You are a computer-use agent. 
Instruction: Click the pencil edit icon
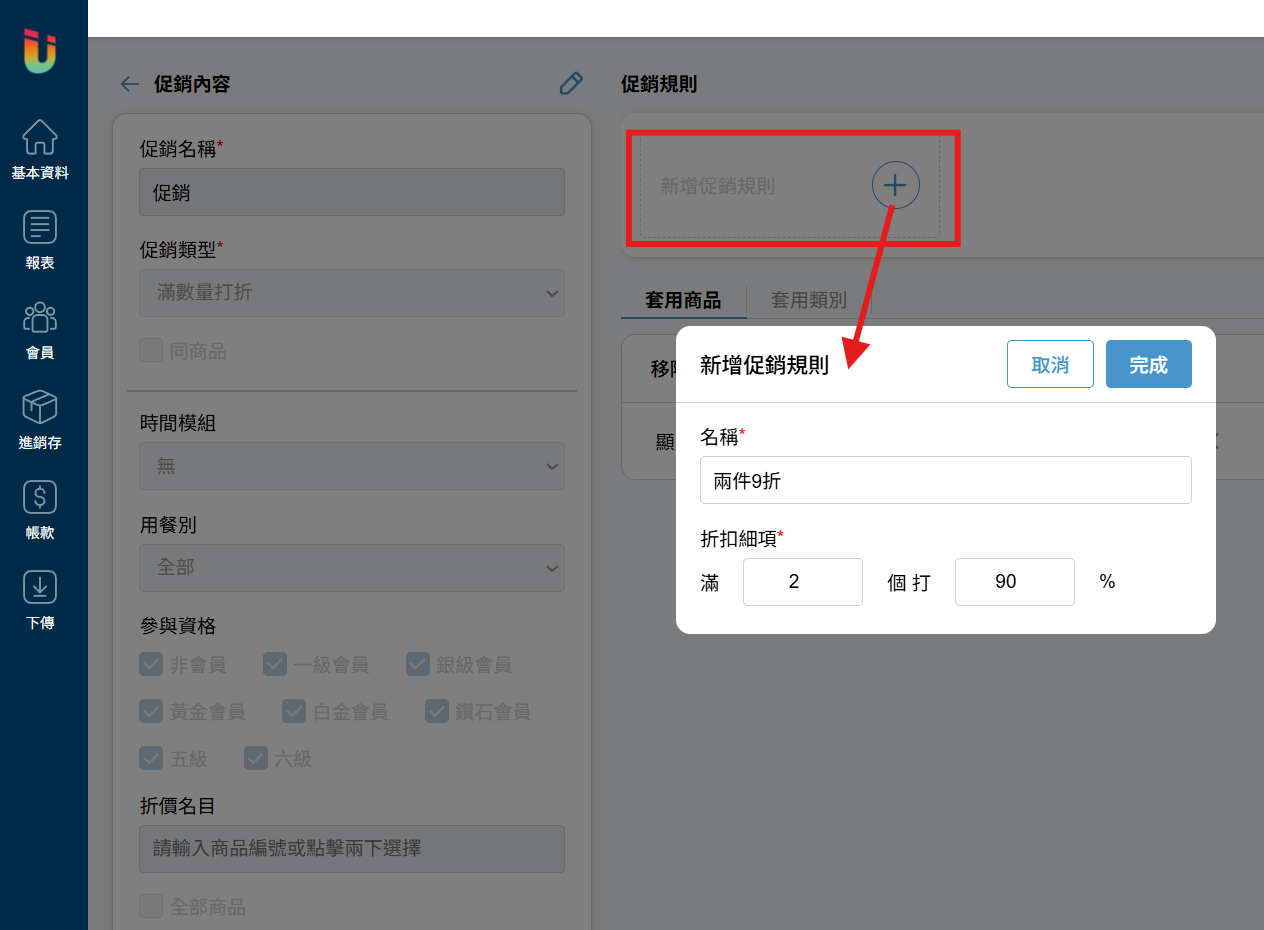(571, 84)
